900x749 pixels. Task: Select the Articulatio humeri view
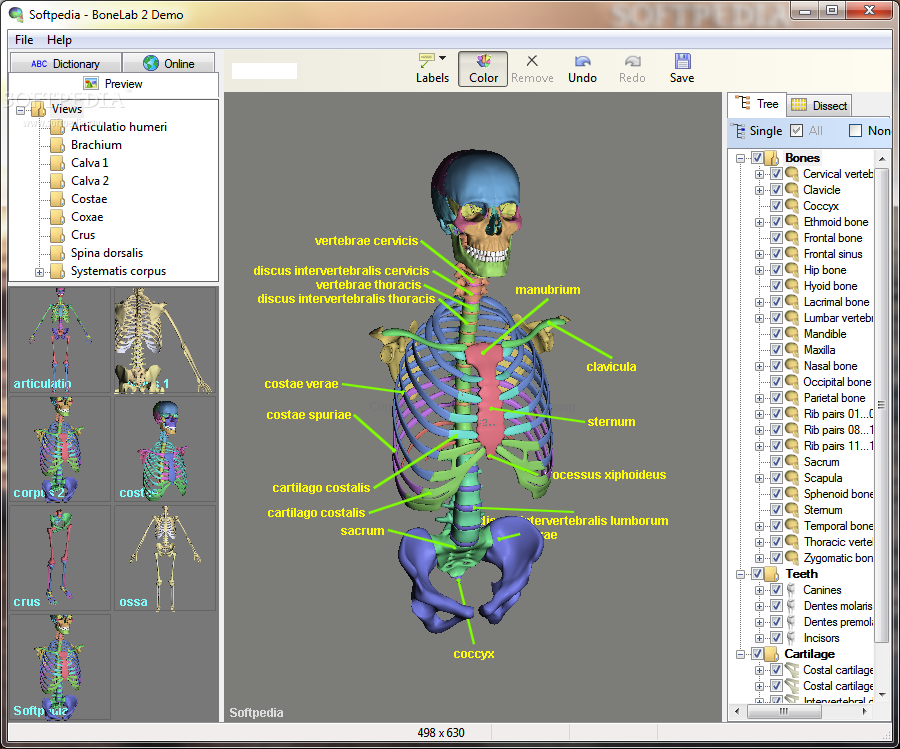[119, 127]
